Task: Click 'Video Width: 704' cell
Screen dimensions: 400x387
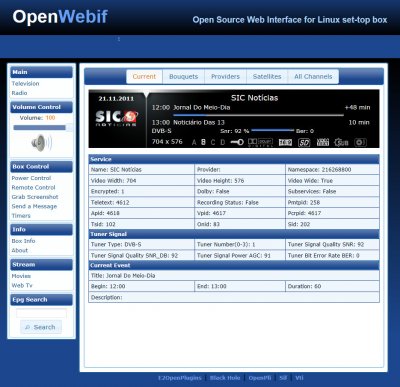Action: point(141,181)
